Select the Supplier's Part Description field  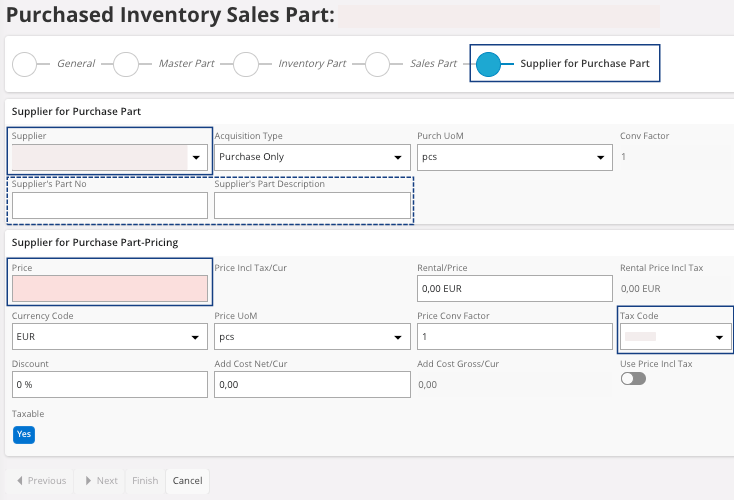click(x=312, y=205)
